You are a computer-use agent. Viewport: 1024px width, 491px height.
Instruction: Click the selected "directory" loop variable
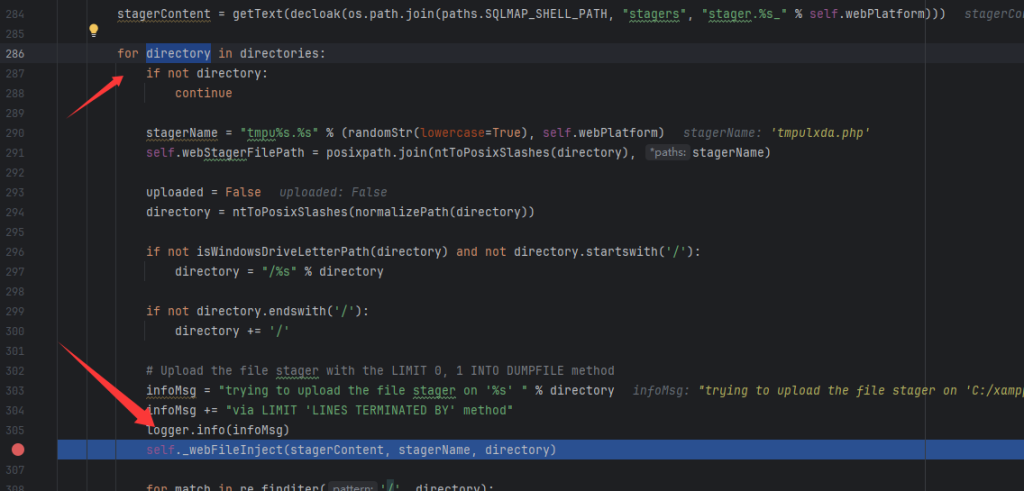tap(178, 53)
